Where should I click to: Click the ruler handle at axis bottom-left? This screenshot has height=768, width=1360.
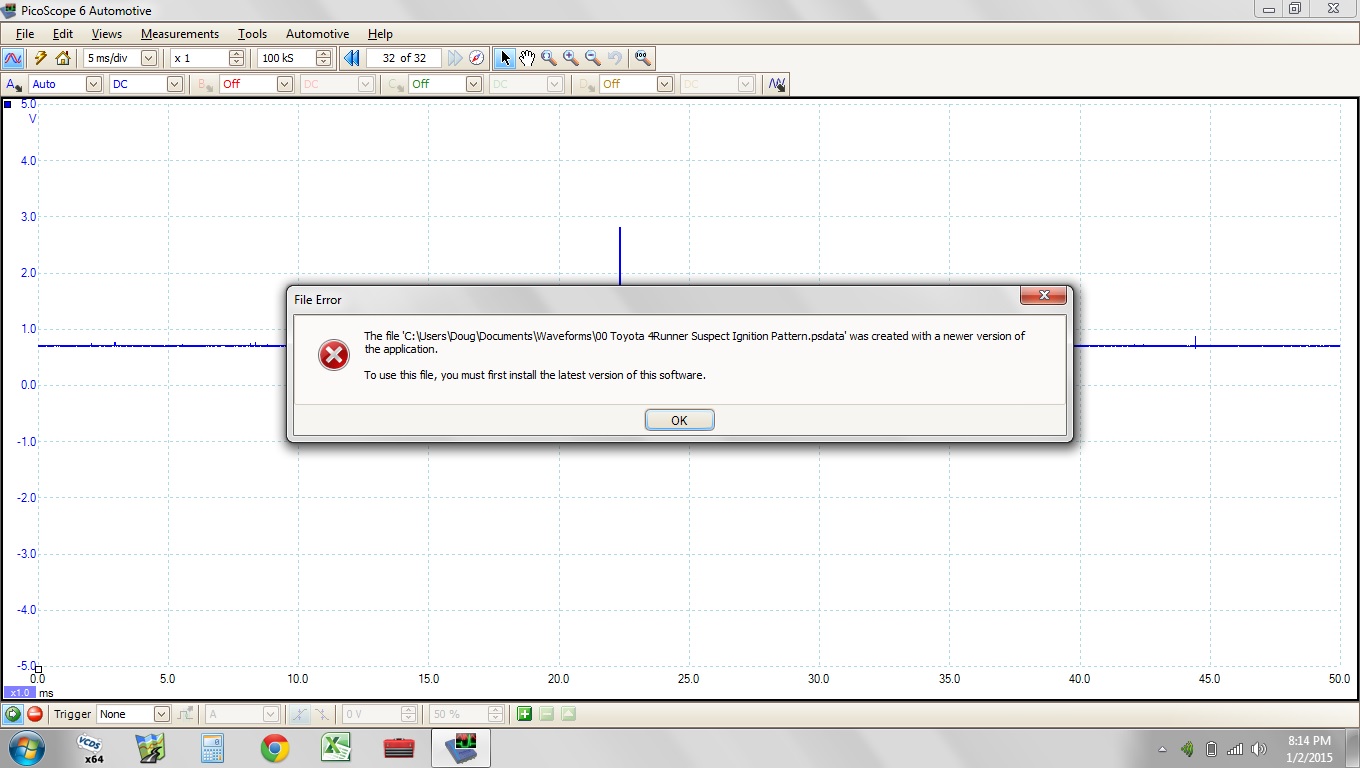point(38,669)
